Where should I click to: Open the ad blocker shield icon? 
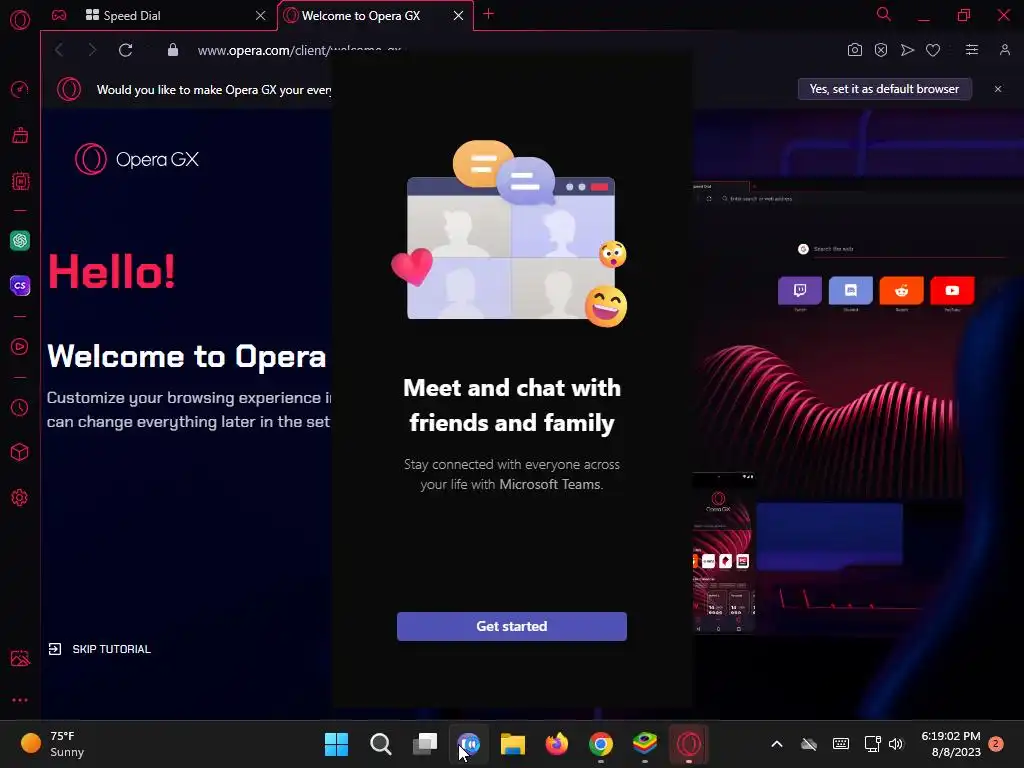(x=881, y=50)
